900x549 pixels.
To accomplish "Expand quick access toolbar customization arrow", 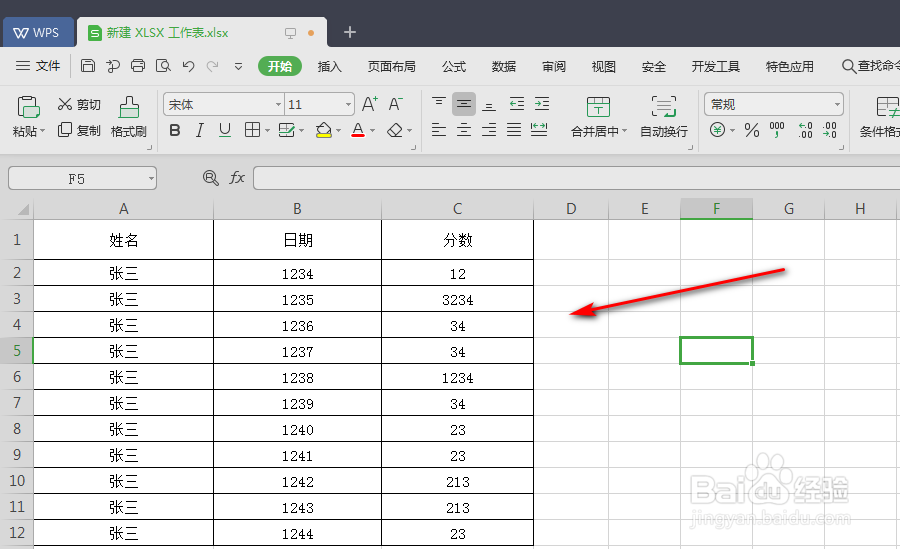I will 238,67.
